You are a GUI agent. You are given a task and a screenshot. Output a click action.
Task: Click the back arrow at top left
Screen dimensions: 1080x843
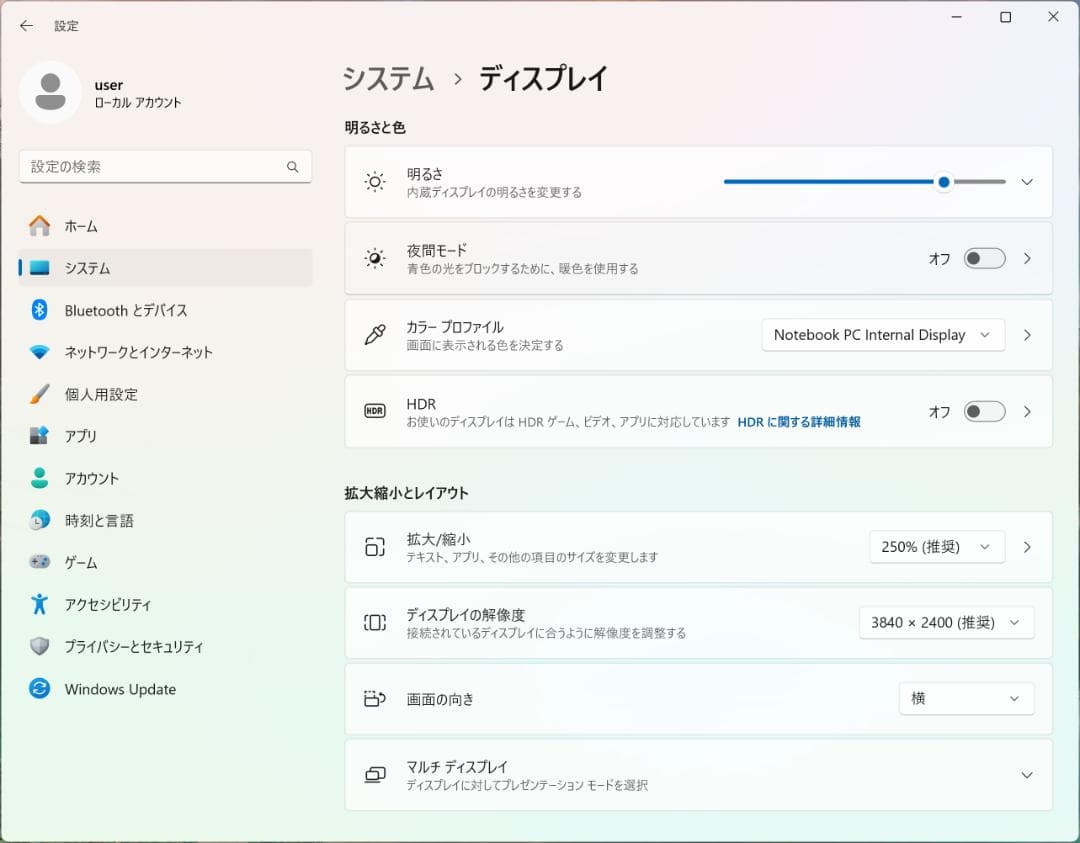pos(26,26)
